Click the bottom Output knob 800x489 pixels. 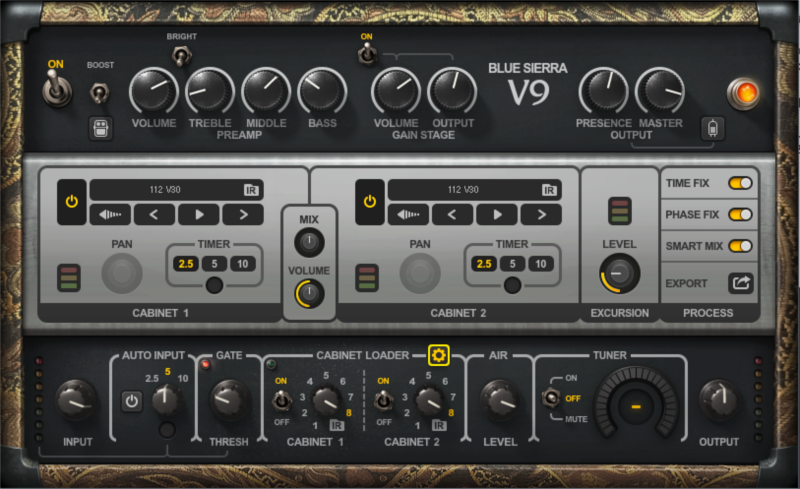[720, 401]
